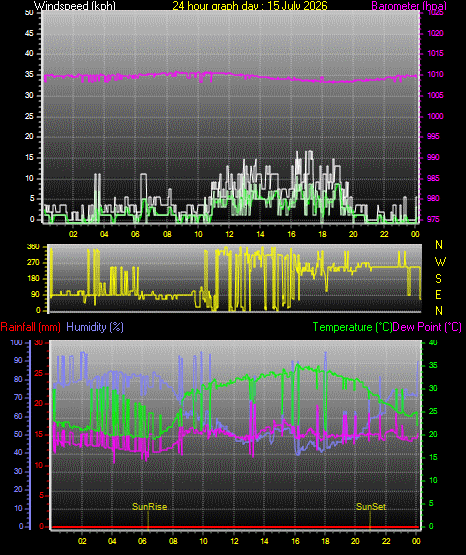Screen dimensions: 466x555
Task: Click hour label "12" under the windspeed graph
Action: point(229,234)
